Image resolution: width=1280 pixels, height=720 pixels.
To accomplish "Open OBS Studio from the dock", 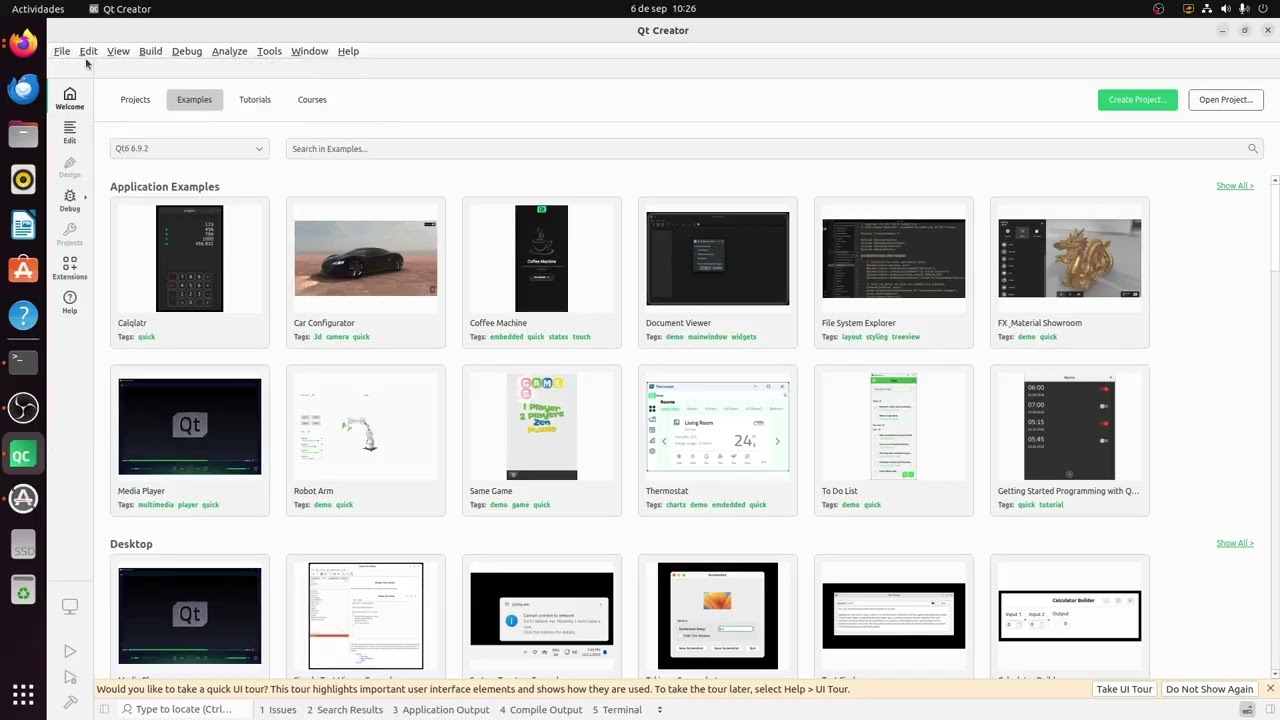I will click(23, 408).
